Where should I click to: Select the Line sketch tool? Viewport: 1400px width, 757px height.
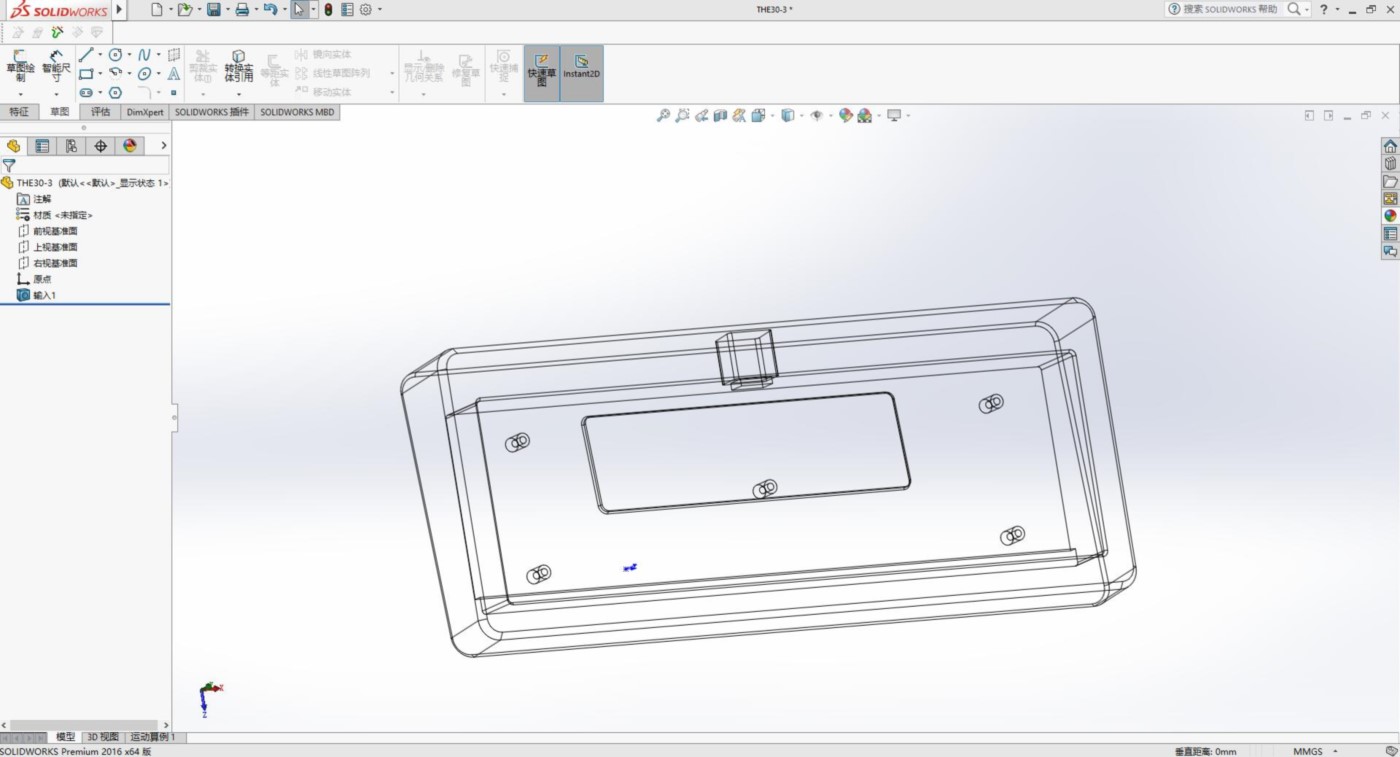point(86,54)
